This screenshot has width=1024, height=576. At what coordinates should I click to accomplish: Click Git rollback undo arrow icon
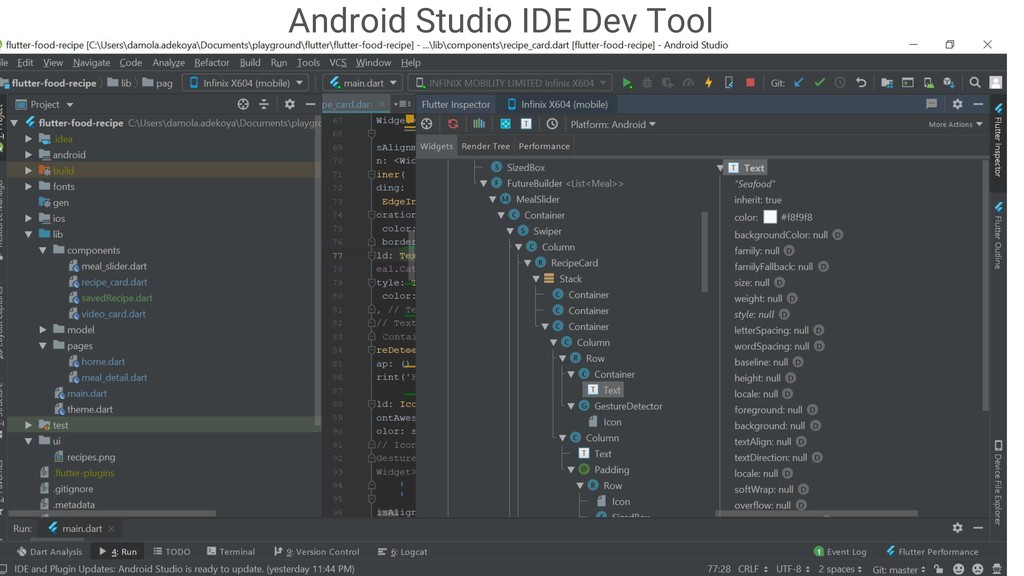[x=861, y=83]
